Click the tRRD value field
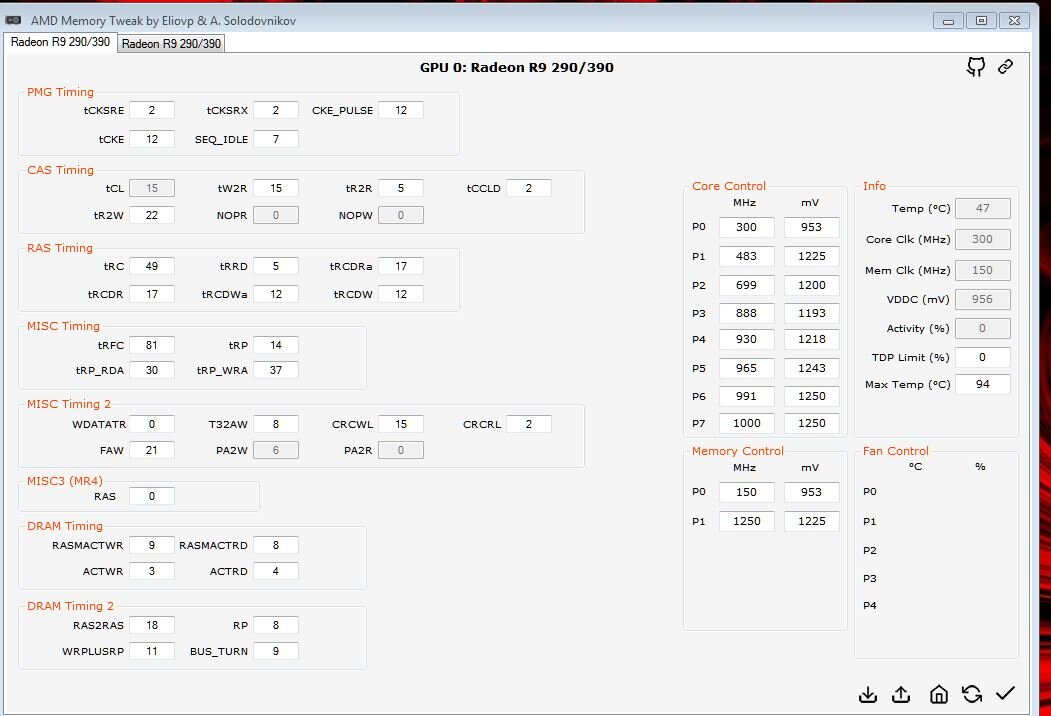This screenshot has width=1051, height=716. click(x=275, y=266)
